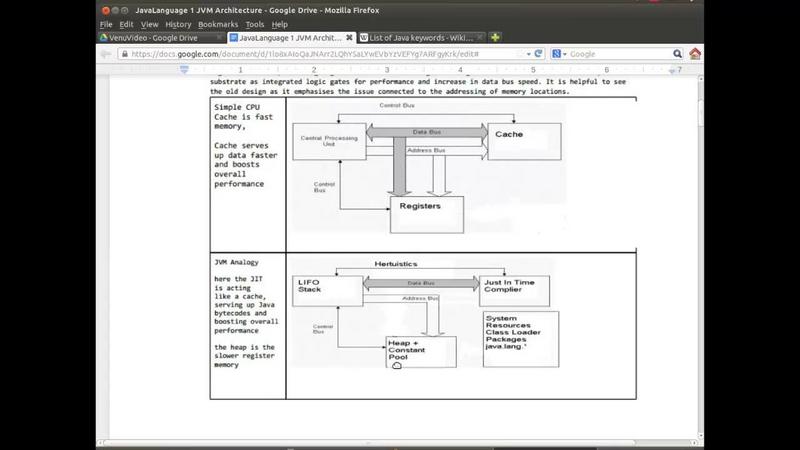Open the Help menu
Screen dimensions: 800x450
pyautogui.click(x=280, y=24)
